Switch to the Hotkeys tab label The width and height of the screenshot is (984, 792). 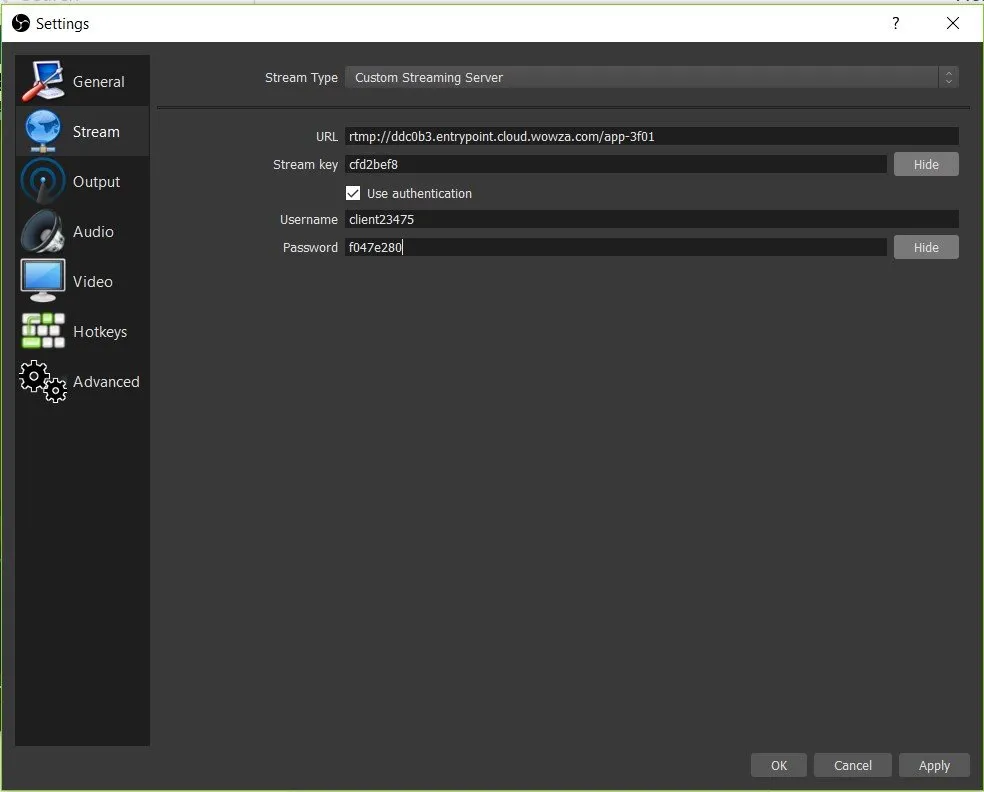(x=100, y=331)
